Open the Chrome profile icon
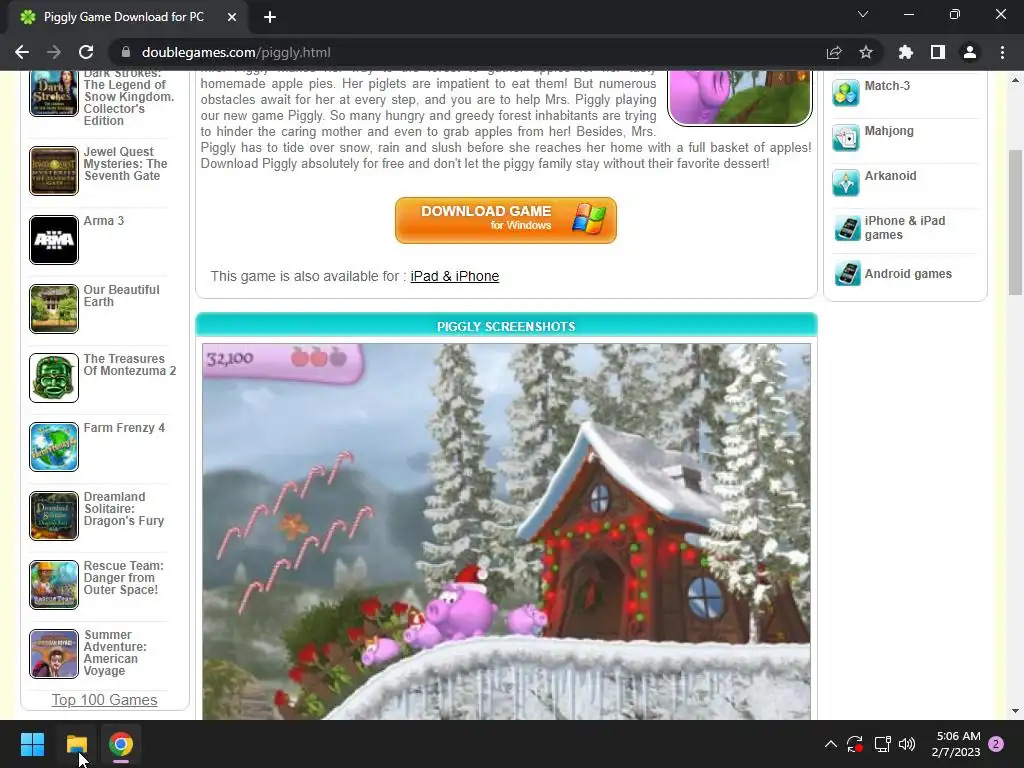 tap(970, 52)
